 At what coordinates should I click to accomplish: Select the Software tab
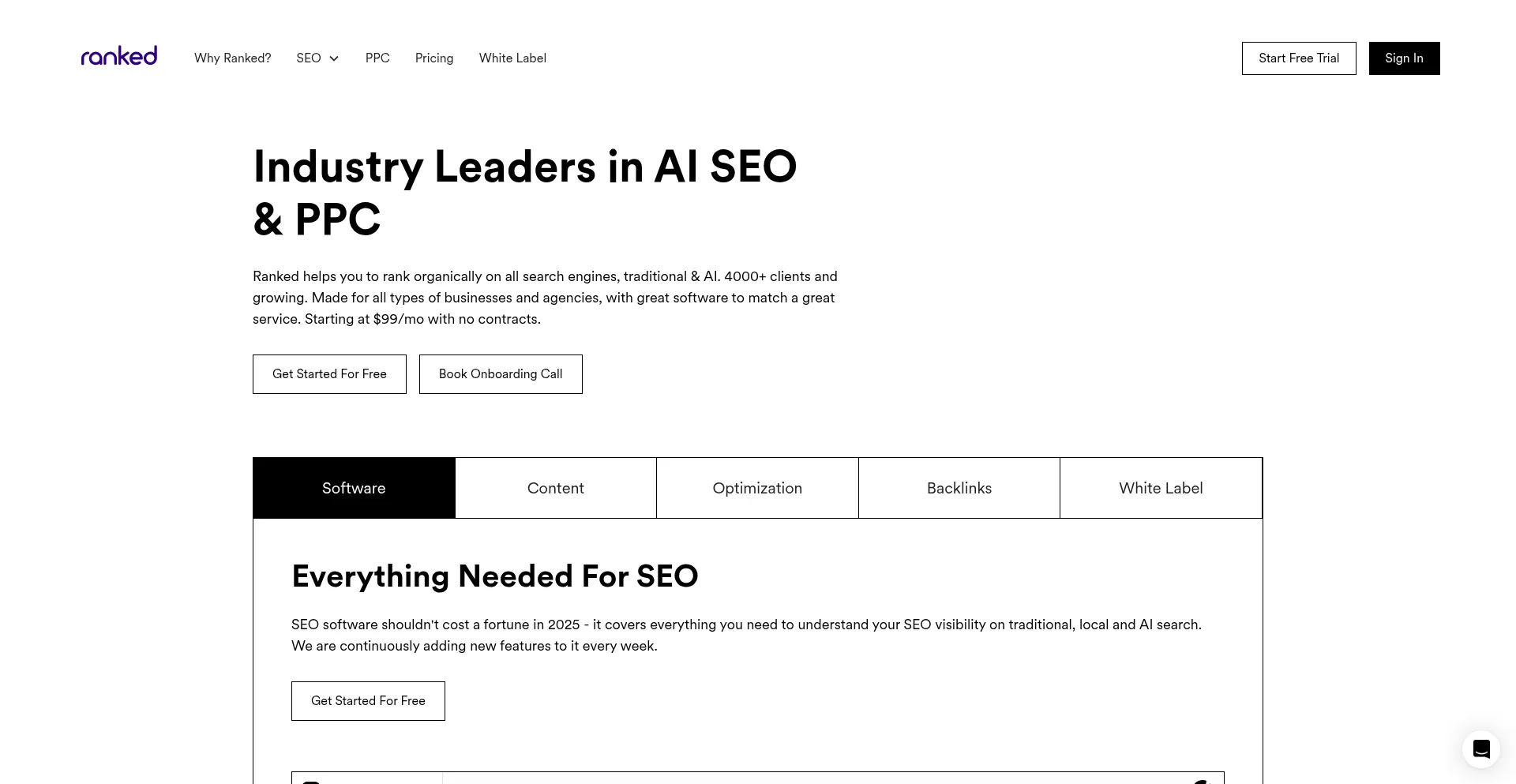354,488
